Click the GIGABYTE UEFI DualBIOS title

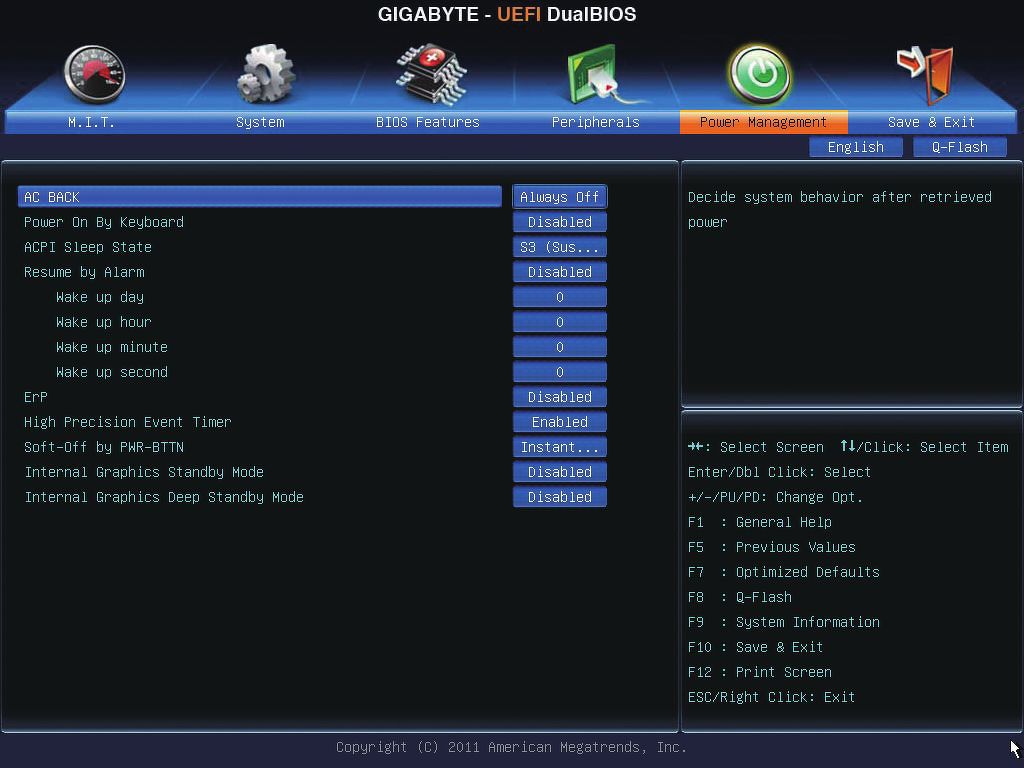(x=507, y=14)
